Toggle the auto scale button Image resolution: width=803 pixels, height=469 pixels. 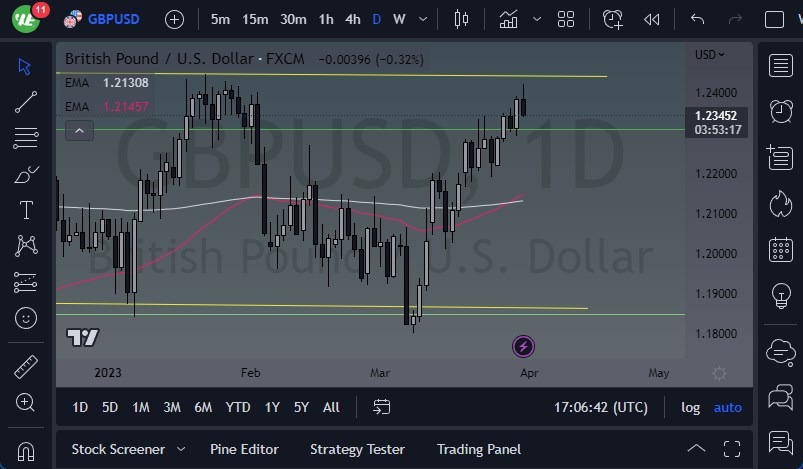click(727, 407)
